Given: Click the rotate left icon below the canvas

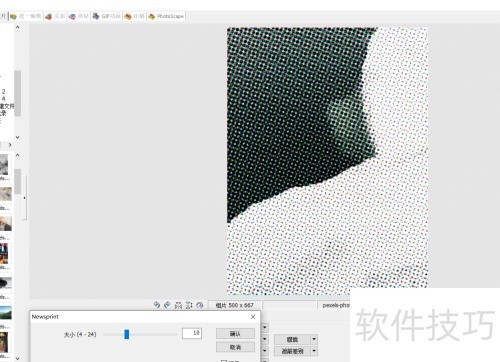Looking at the screenshot, I should pyautogui.click(x=157, y=305).
